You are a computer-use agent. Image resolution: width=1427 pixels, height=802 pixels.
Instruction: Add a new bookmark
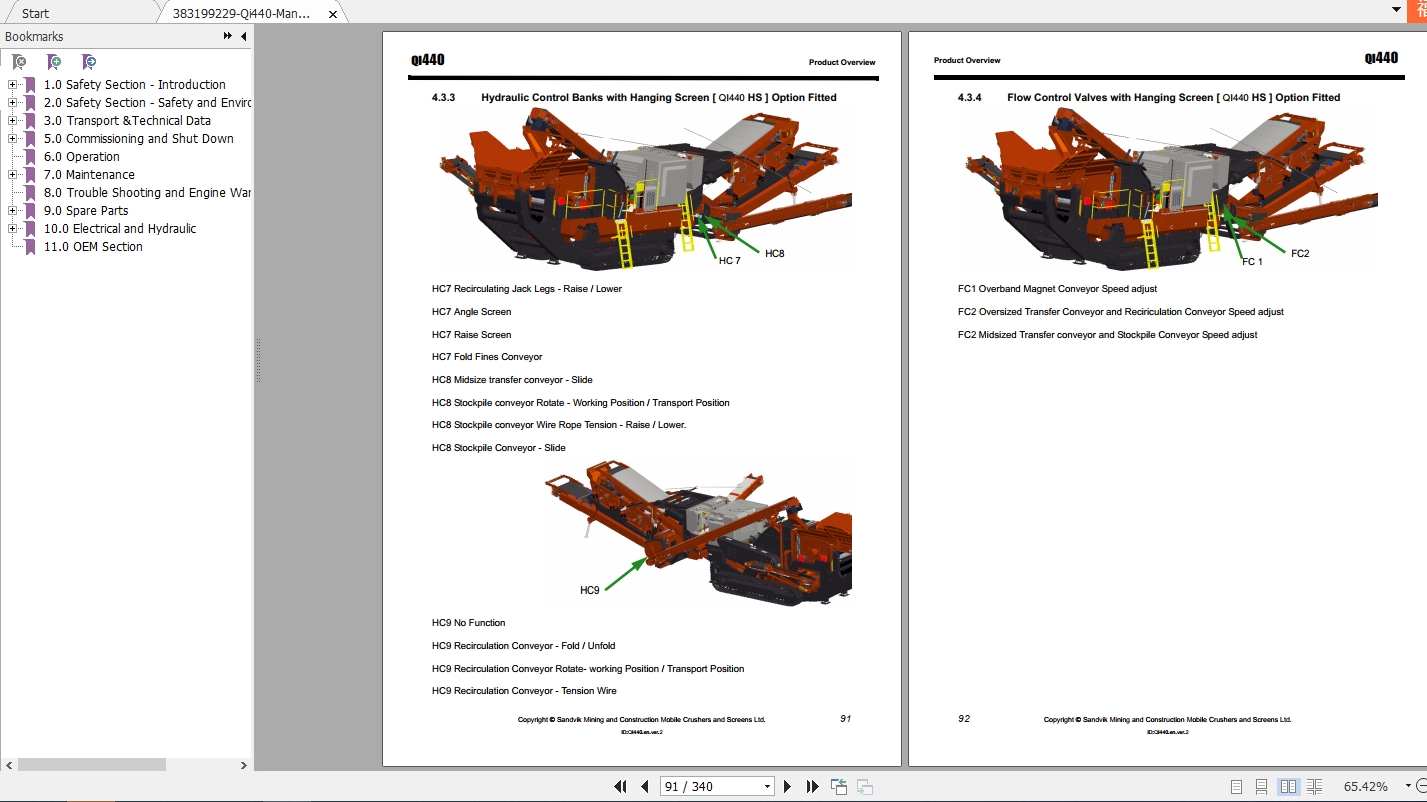pos(54,61)
